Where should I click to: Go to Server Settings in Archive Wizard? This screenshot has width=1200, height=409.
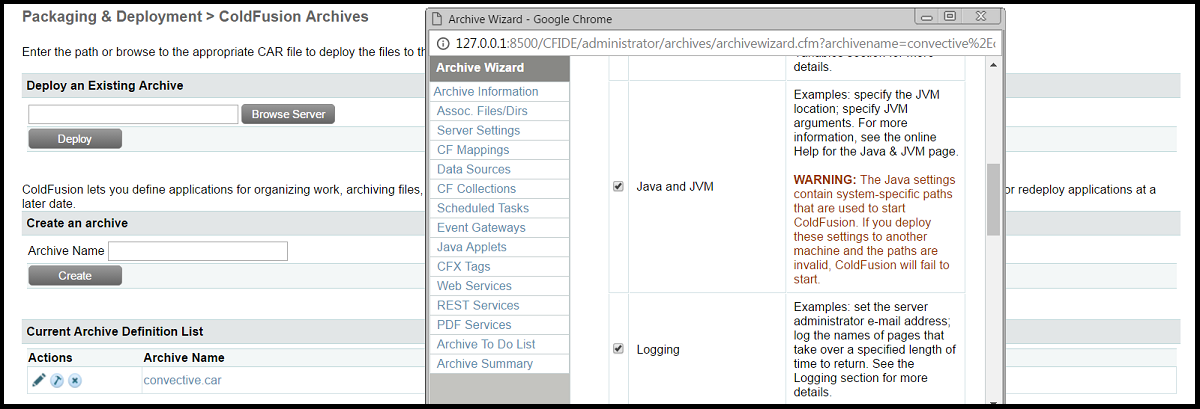pos(478,131)
